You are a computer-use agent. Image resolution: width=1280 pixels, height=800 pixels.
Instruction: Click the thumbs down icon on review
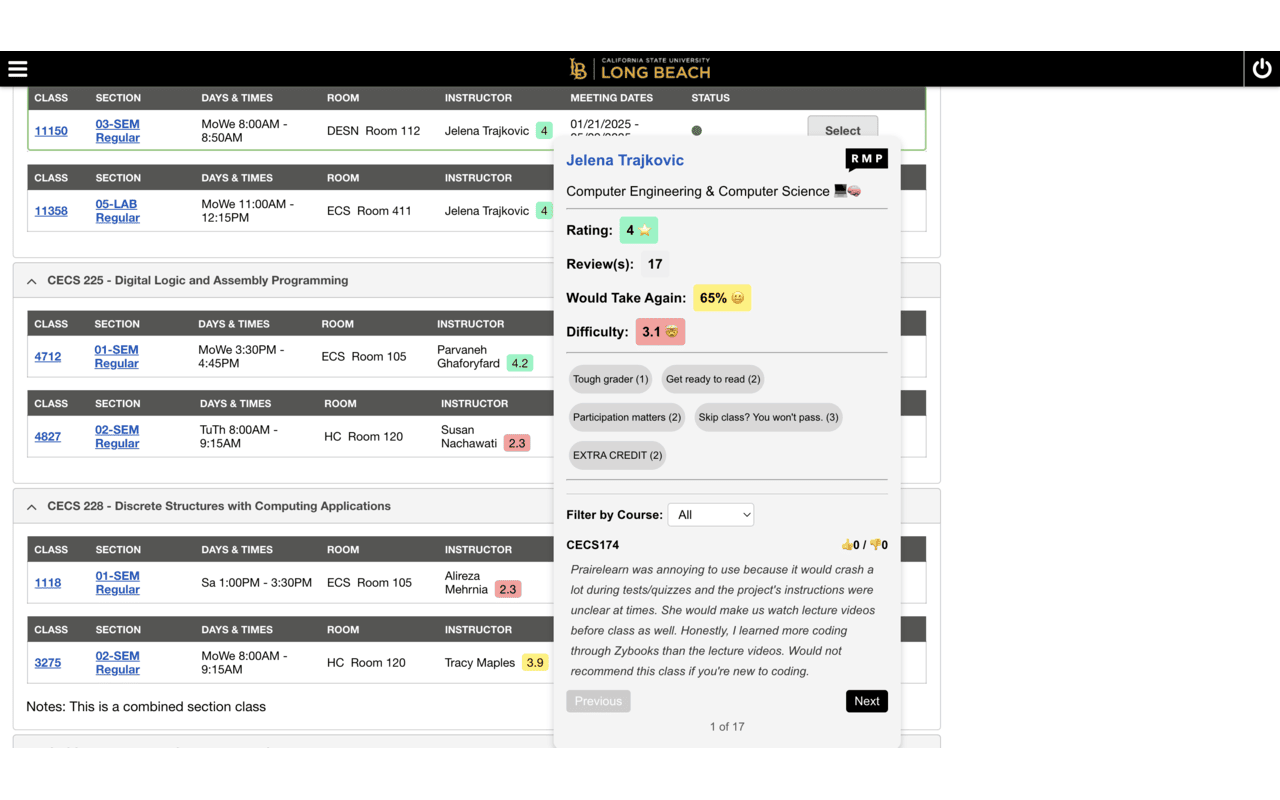coord(876,545)
